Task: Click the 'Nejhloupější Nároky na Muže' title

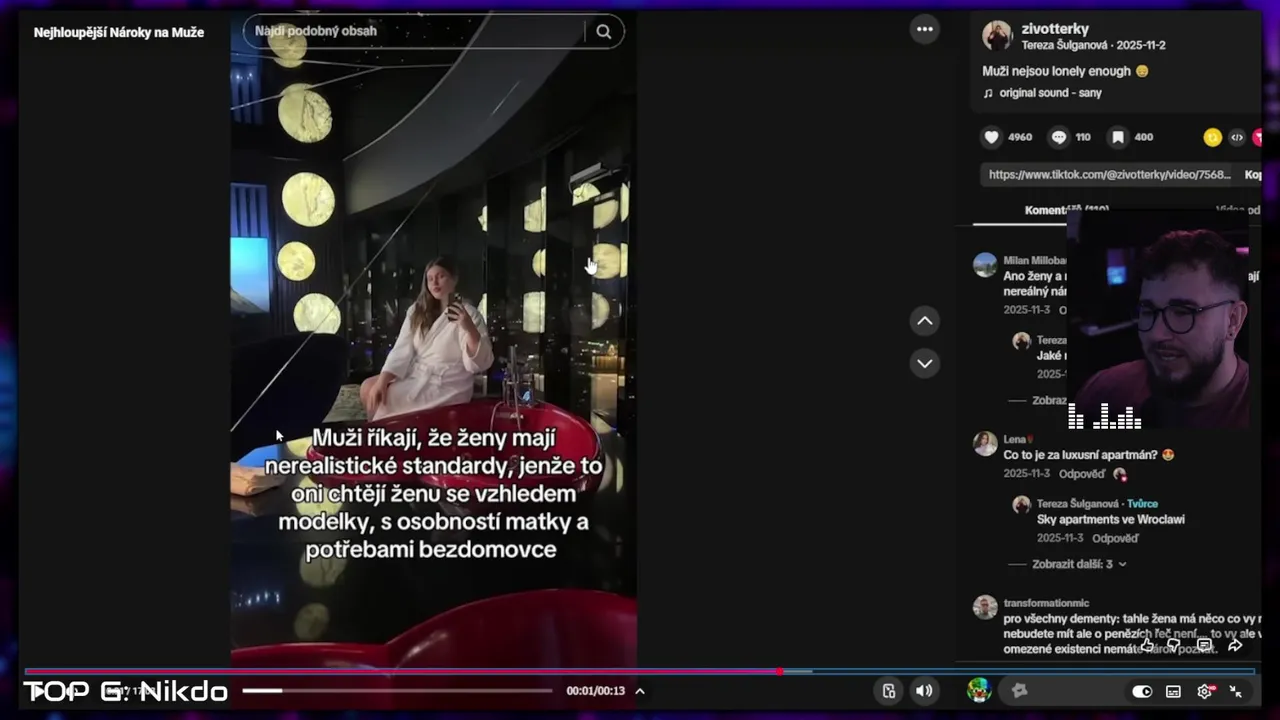Action: (119, 32)
